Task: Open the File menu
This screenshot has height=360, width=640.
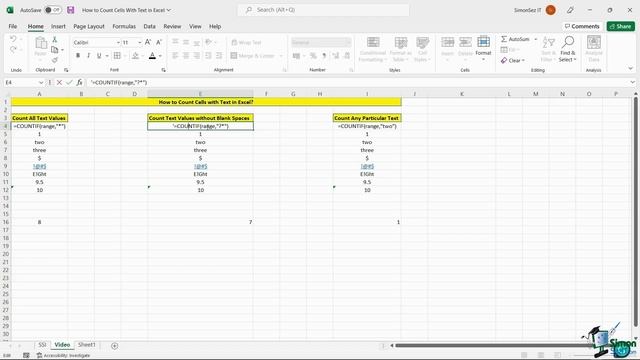Action: click(13, 26)
